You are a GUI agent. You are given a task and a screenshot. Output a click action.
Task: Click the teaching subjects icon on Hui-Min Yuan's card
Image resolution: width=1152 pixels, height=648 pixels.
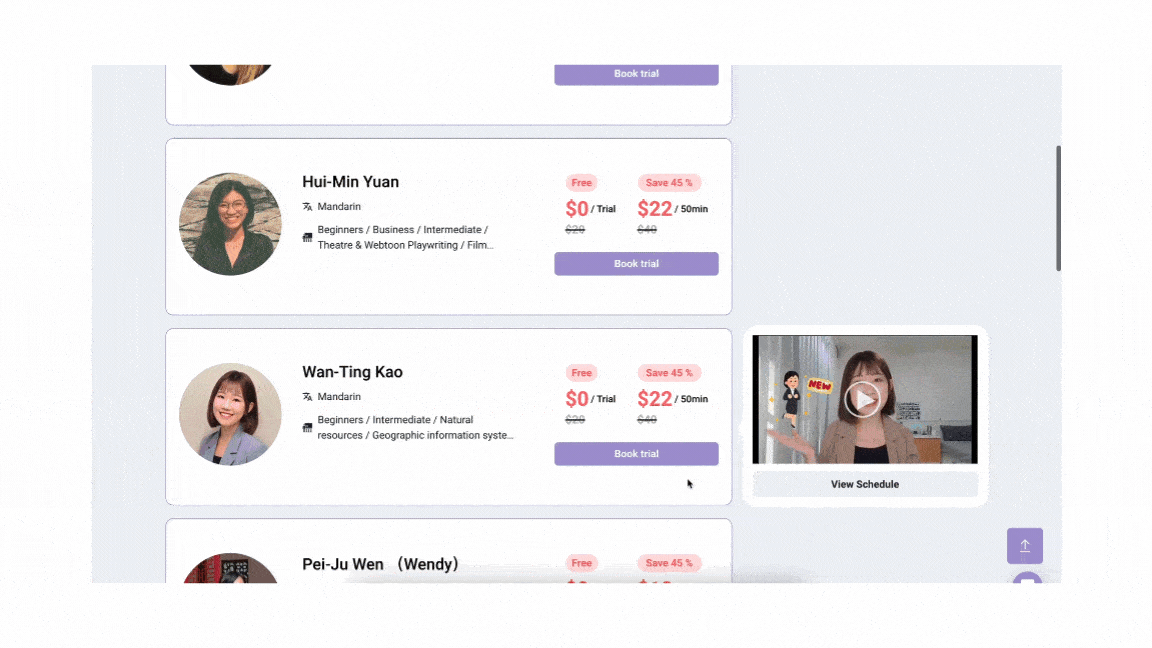(x=307, y=237)
